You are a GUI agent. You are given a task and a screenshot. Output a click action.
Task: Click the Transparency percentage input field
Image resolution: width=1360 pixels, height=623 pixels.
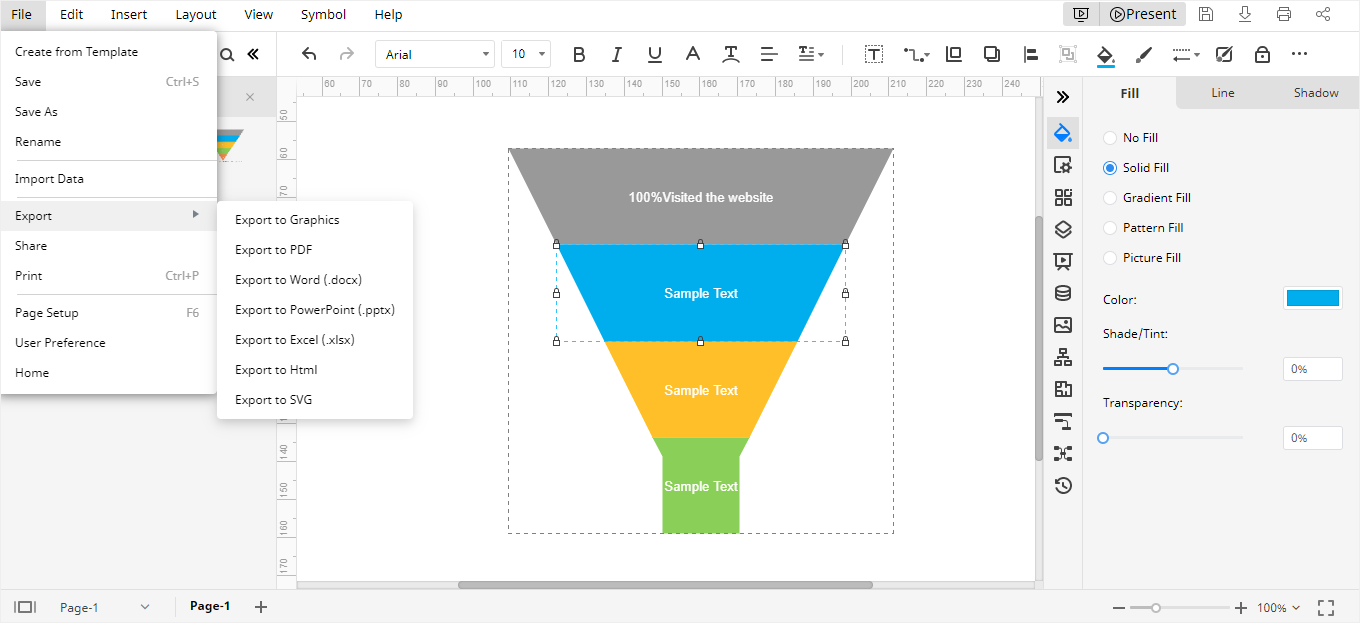[x=1312, y=438]
